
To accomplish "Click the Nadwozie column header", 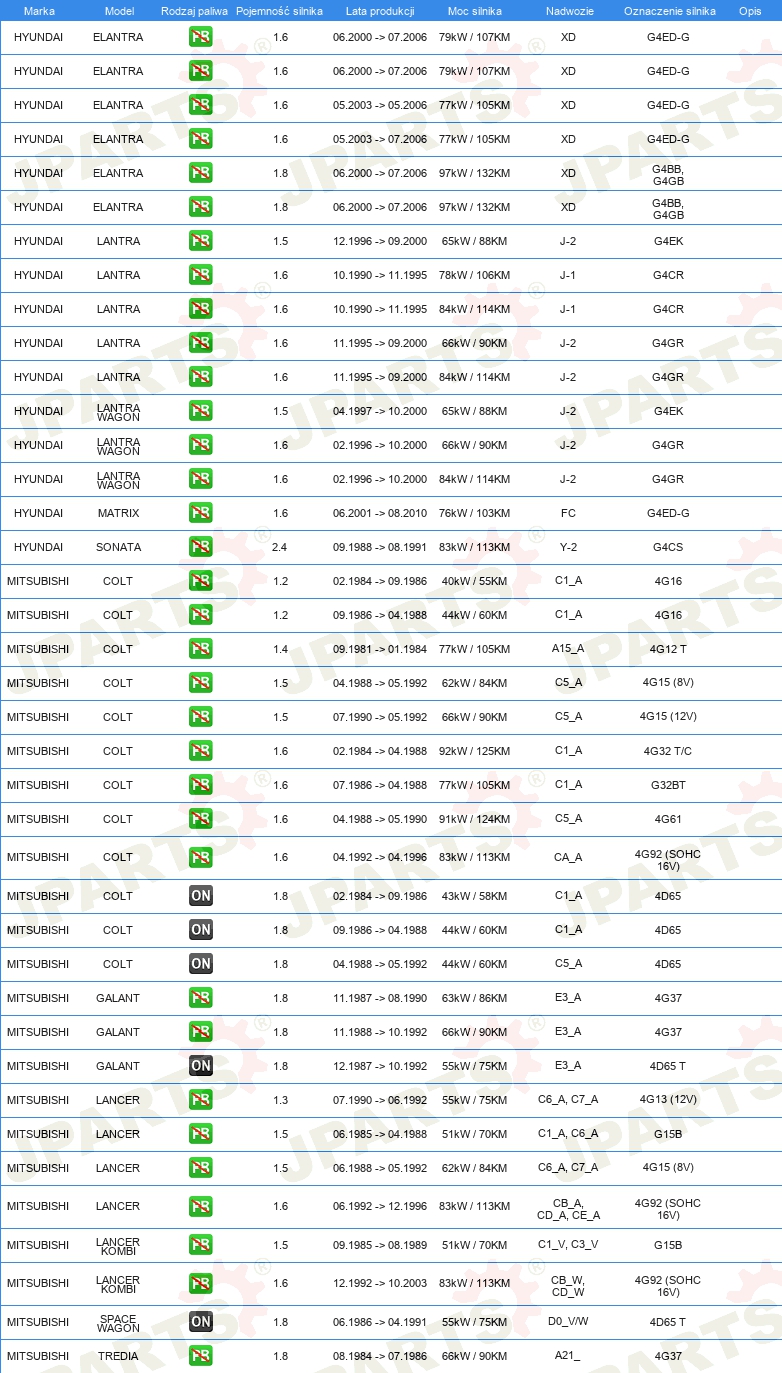I will (568, 11).
